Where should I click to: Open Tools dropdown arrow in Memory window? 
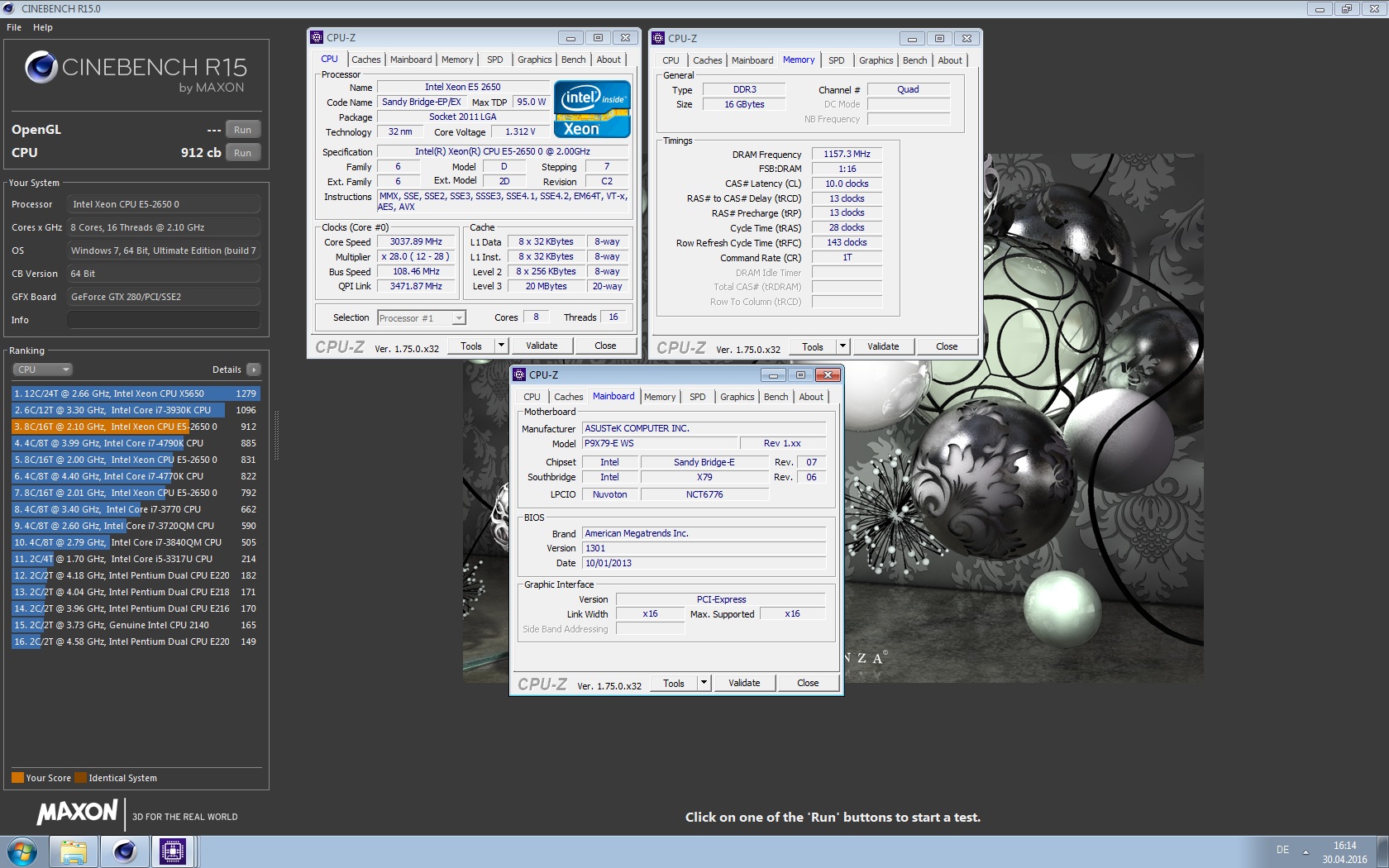pos(842,346)
